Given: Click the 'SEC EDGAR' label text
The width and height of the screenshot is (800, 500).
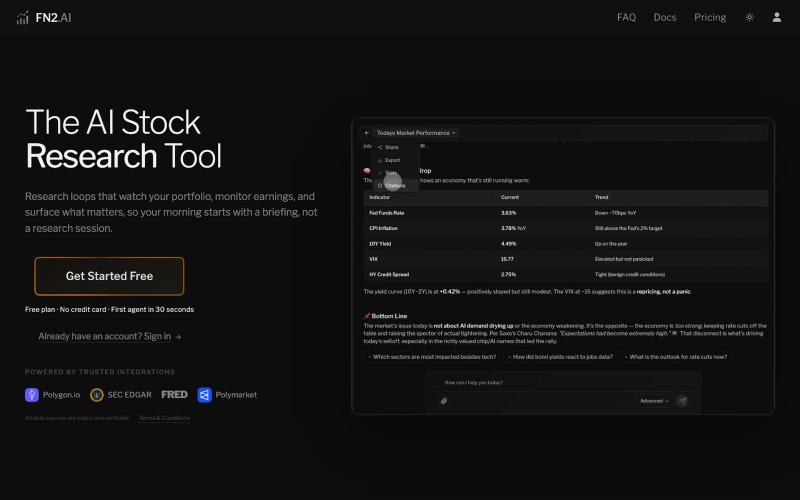Looking at the screenshot, I should [130, 395].
